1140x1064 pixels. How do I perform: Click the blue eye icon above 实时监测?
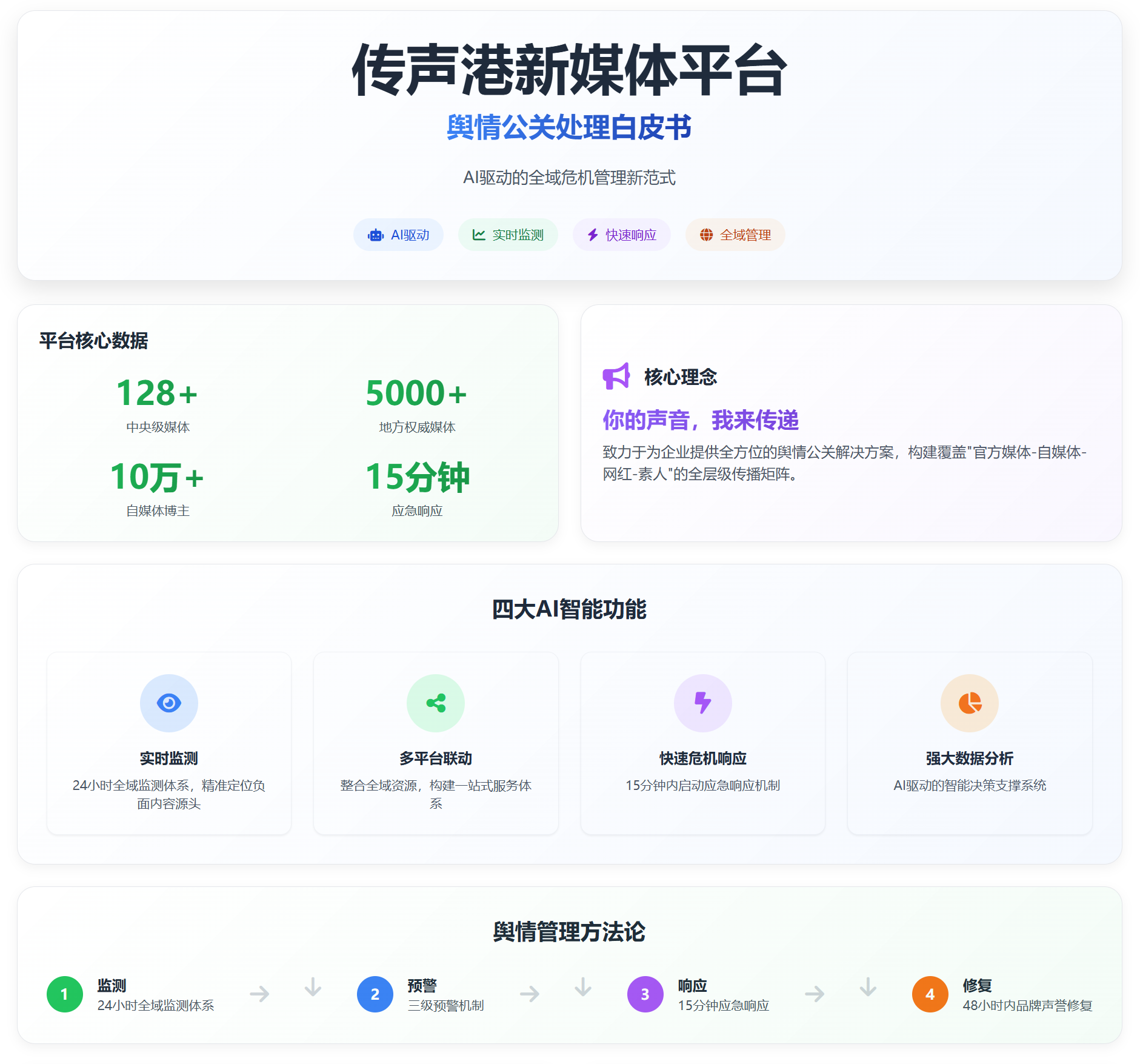click(x=169, y=703)
